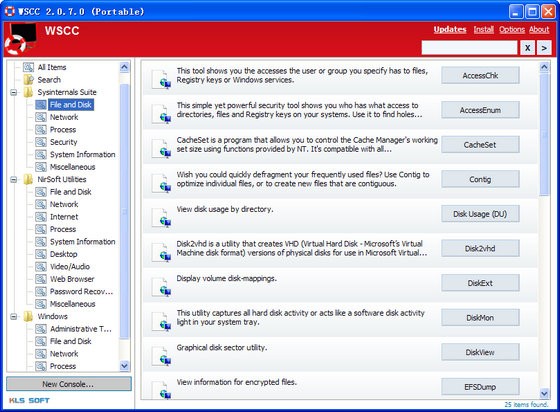Click icon beside Internet tree item
Viewport: 560px width, 412px height.
coord(41,217)
